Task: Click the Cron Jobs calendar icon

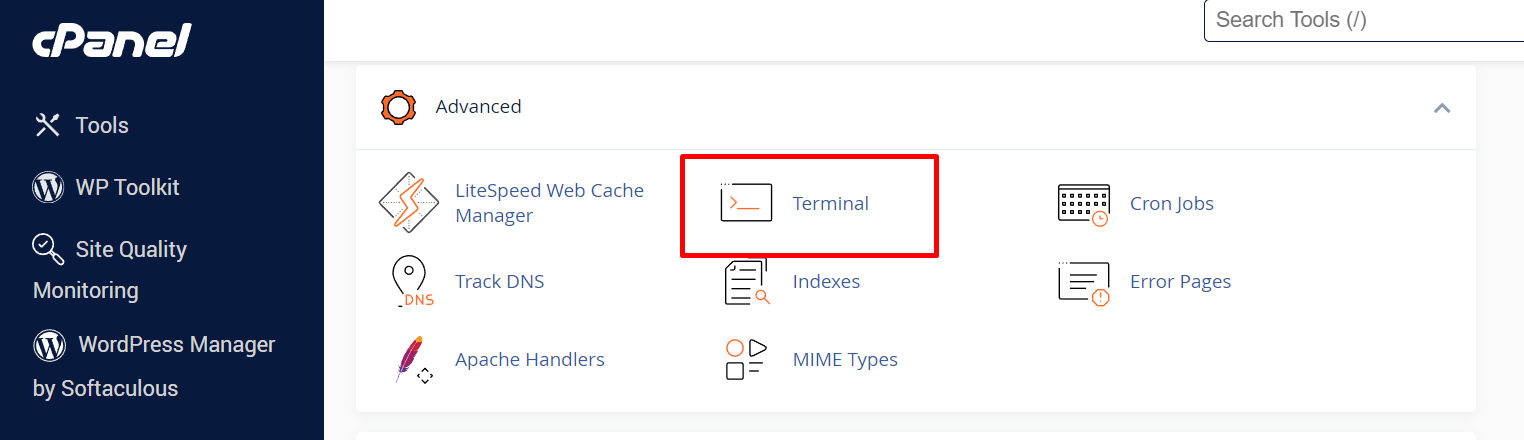Action: pyautogui.click(x=1083, y=204)
